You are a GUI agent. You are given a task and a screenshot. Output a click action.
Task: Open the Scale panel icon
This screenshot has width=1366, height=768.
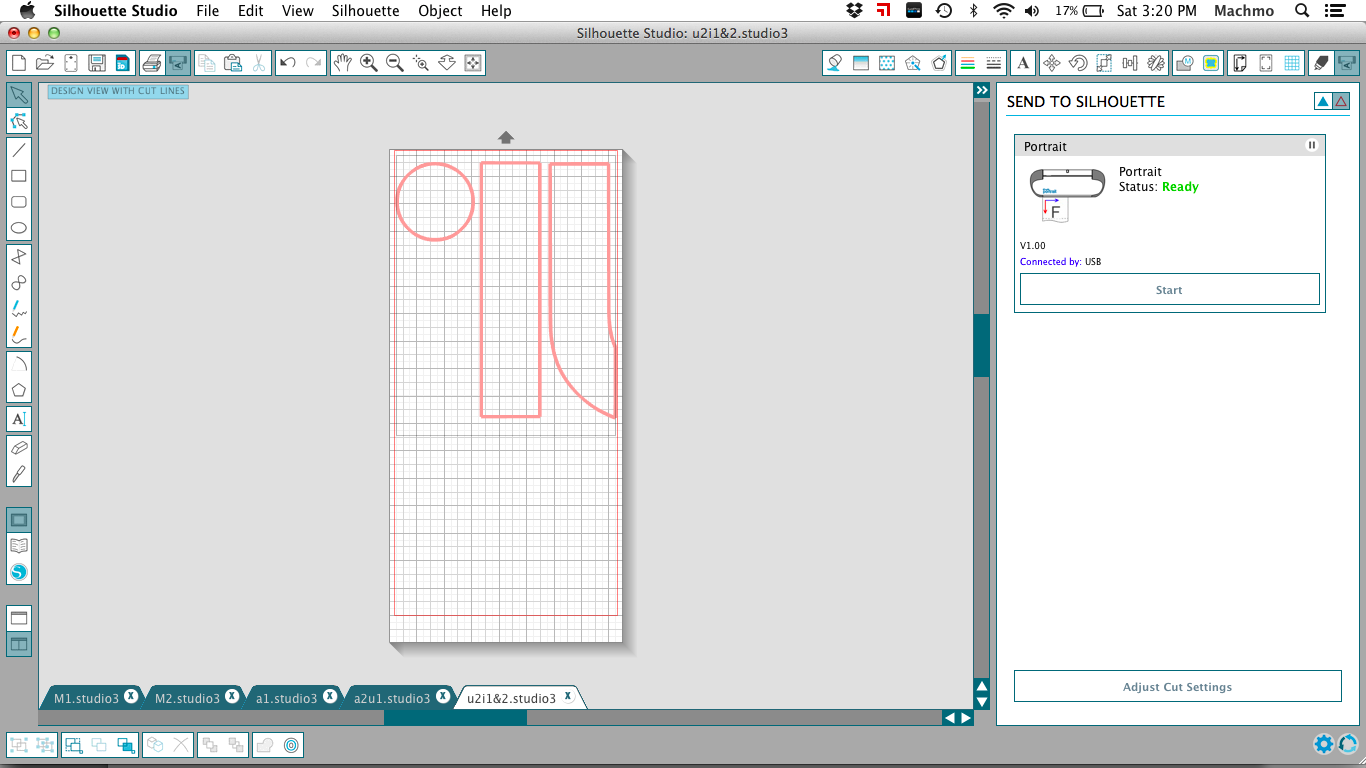(x=1104, y=63)
